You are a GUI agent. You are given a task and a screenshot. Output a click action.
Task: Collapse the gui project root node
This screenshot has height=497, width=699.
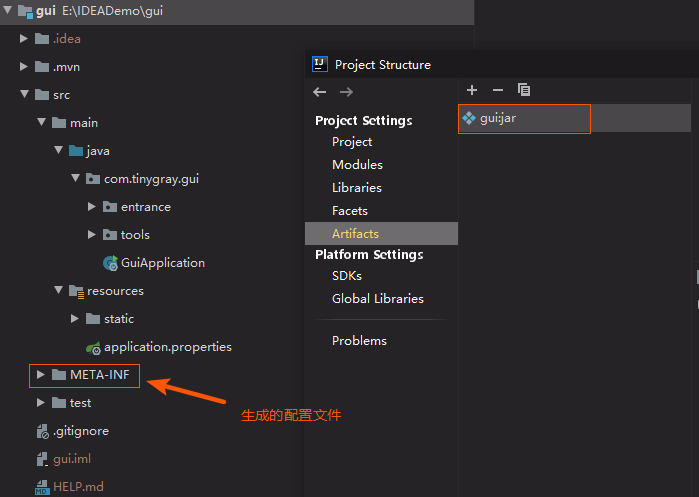pyautogui.click(x=7, y=9)
